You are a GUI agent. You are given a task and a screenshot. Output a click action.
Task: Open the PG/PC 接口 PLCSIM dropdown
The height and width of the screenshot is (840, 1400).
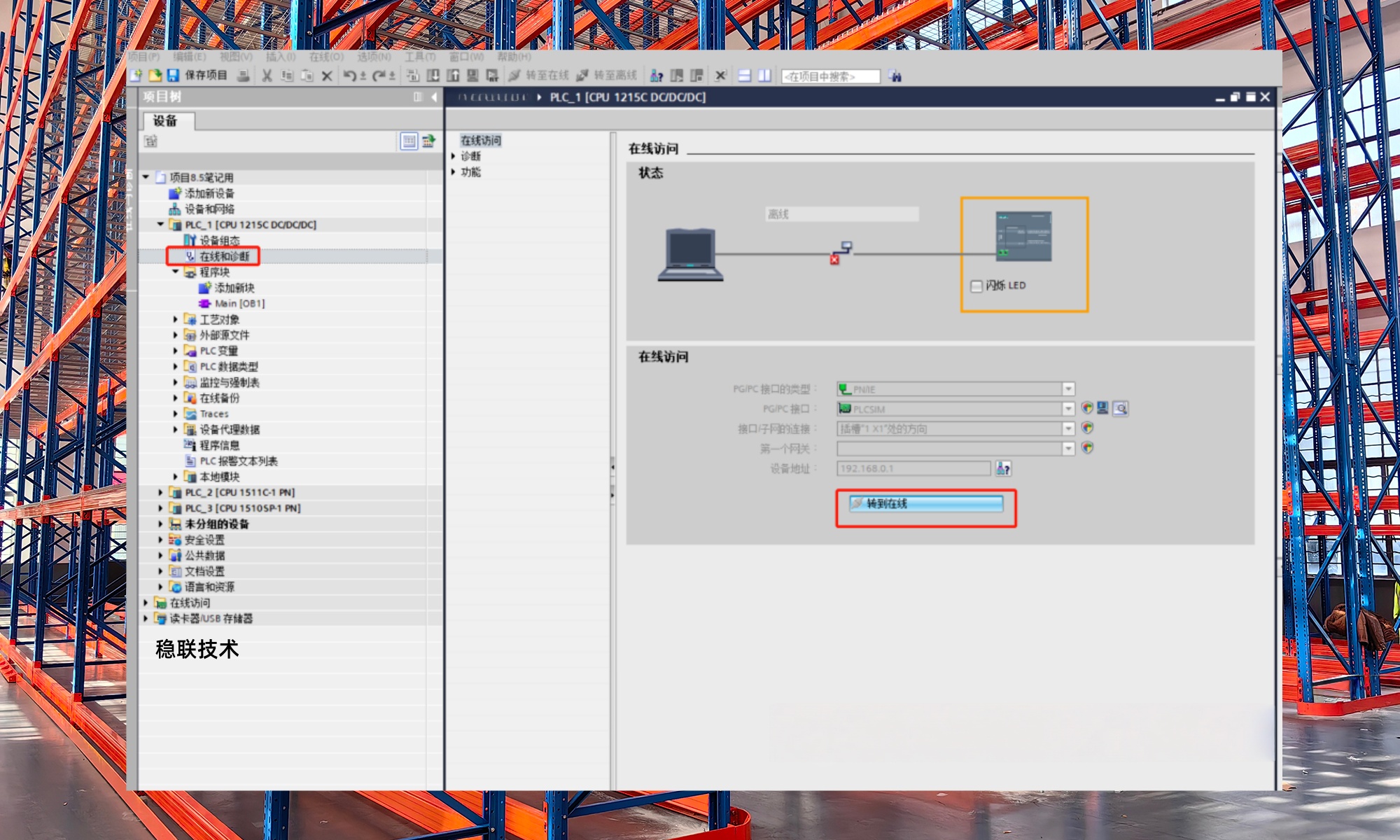tap(1068, 408)
